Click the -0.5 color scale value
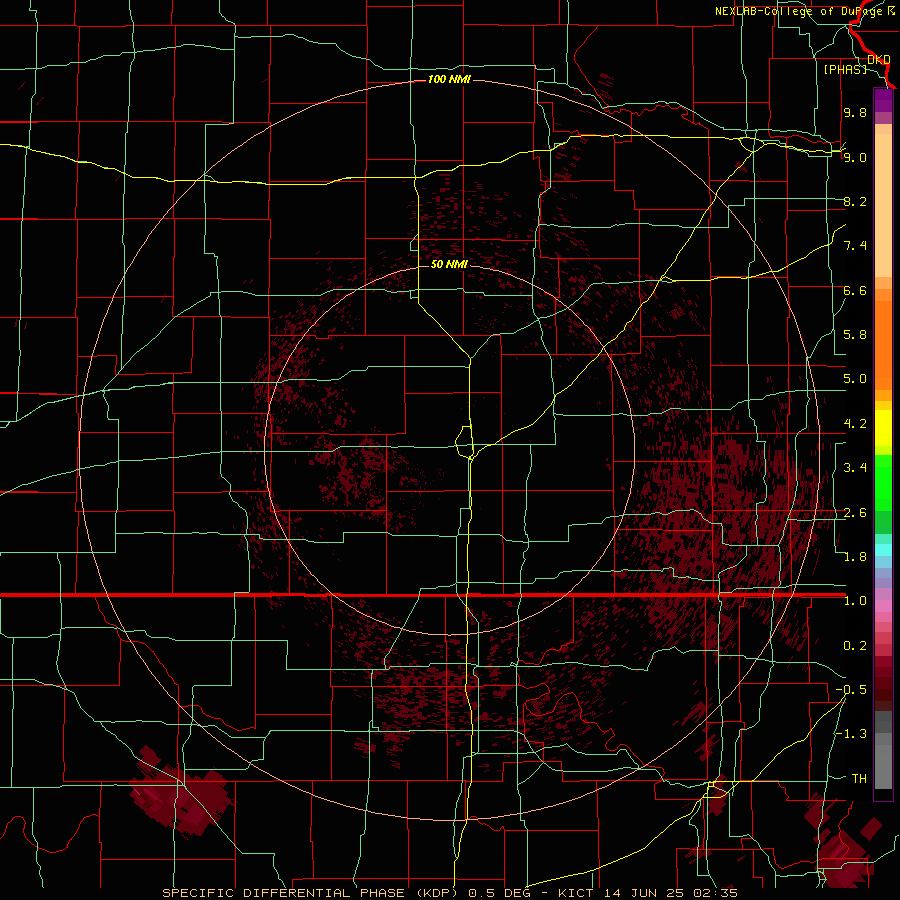This screenshot has width=900, height=900. click(x=851, y=690)
